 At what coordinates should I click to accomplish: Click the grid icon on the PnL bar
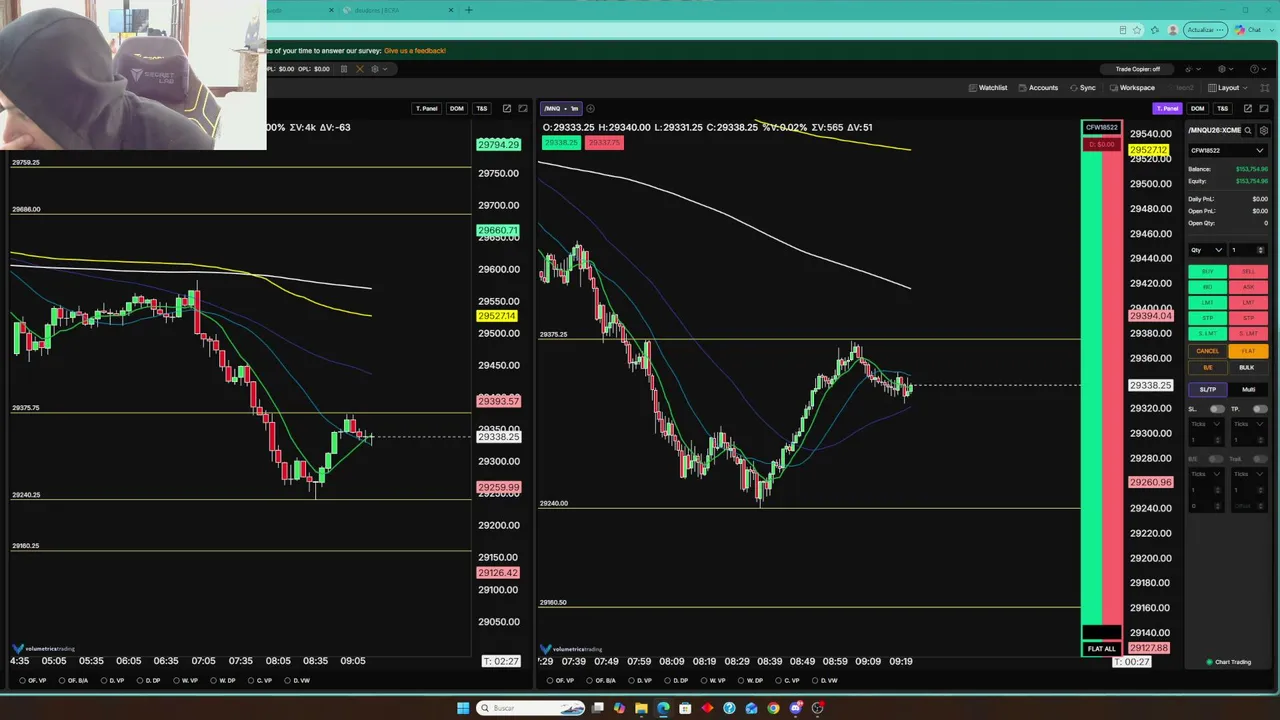(344, 69)
